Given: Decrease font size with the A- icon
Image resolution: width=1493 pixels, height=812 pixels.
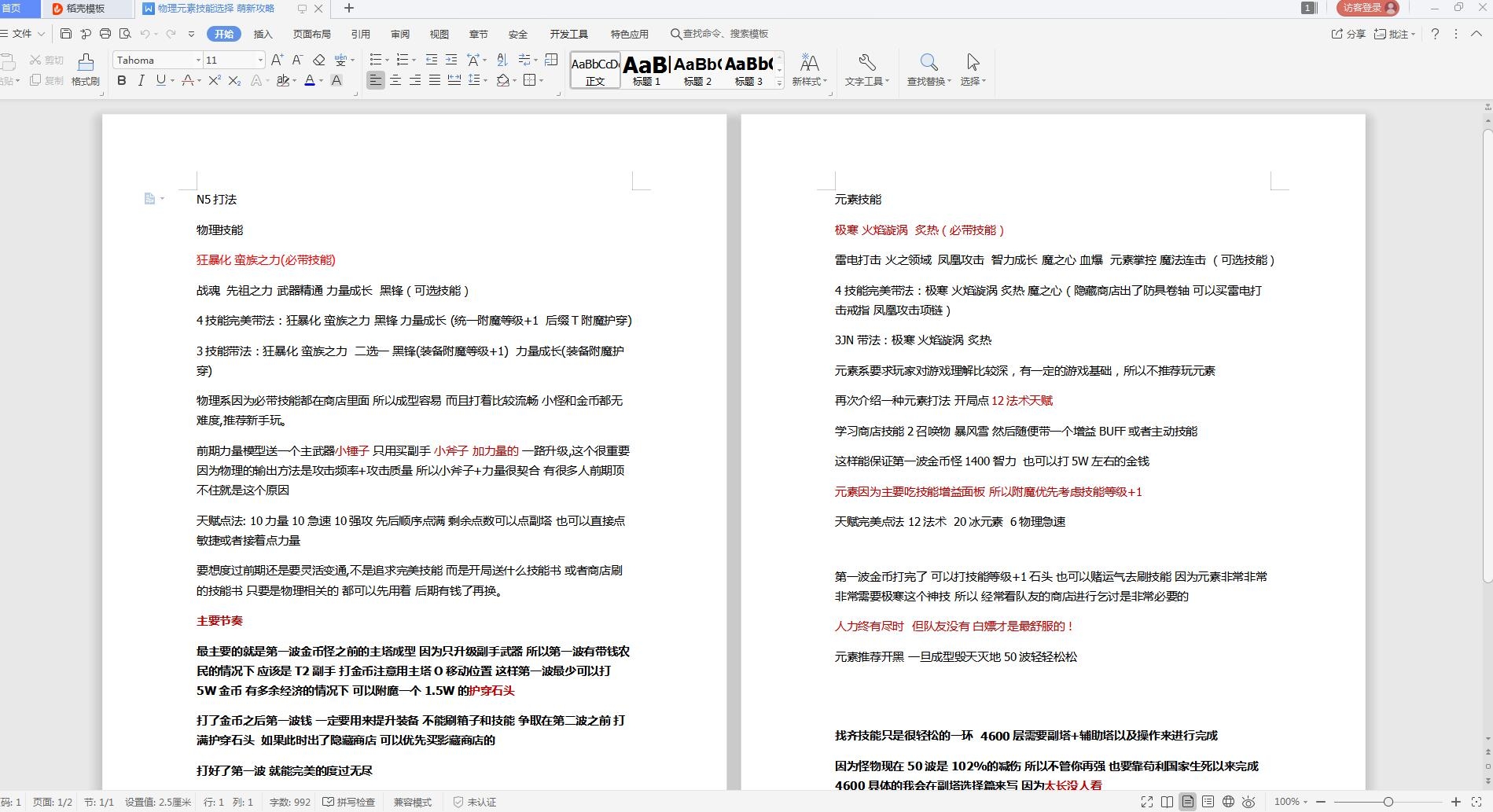Looking at the screenshot, I should pos(297,60).
